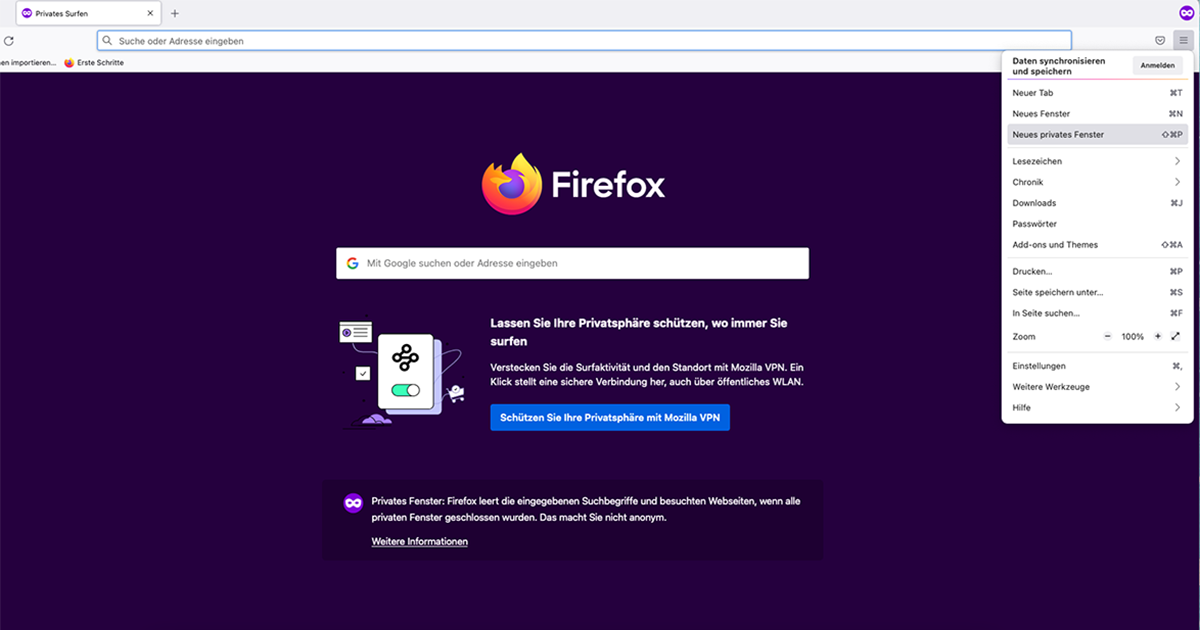Open a new tab with plus icon

(x=175, y=14)
